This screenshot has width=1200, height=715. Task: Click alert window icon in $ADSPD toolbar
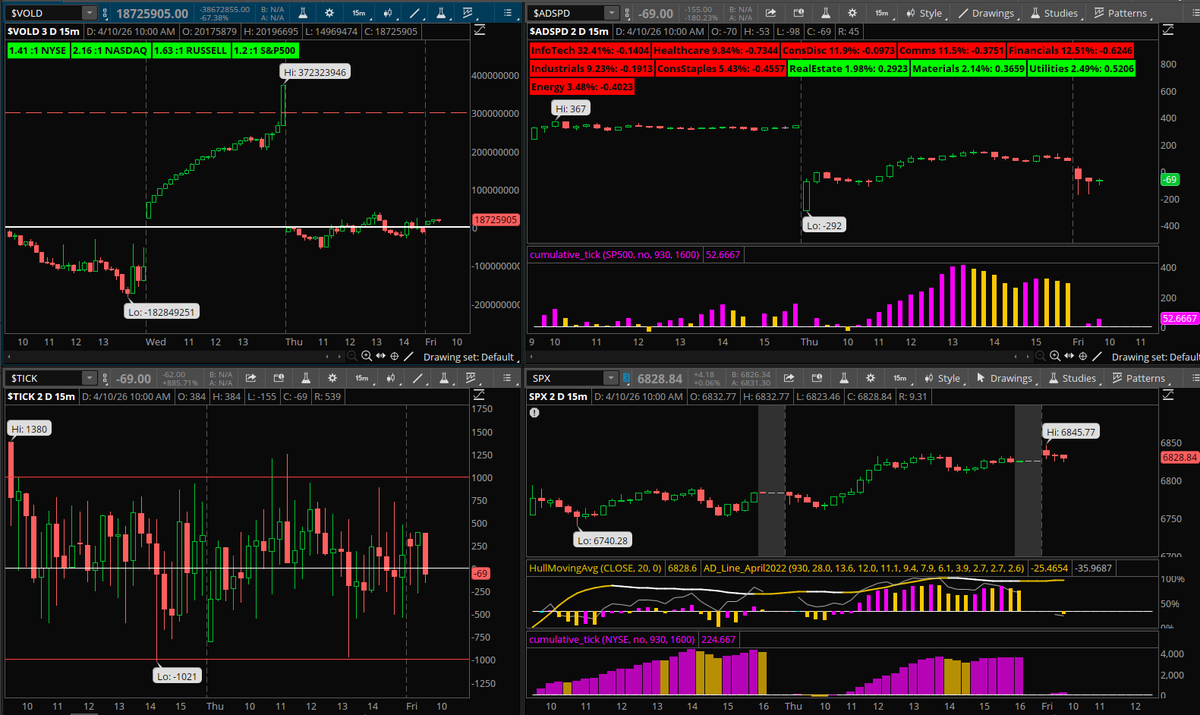(x=798, y=13)
